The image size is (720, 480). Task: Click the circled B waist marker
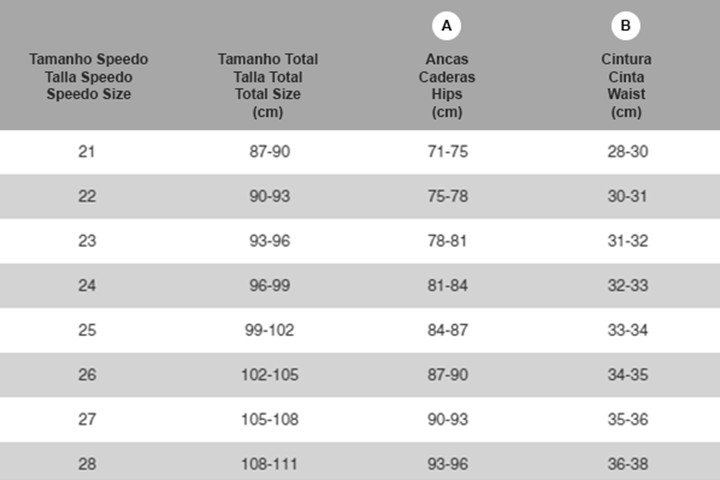[625, 26]
